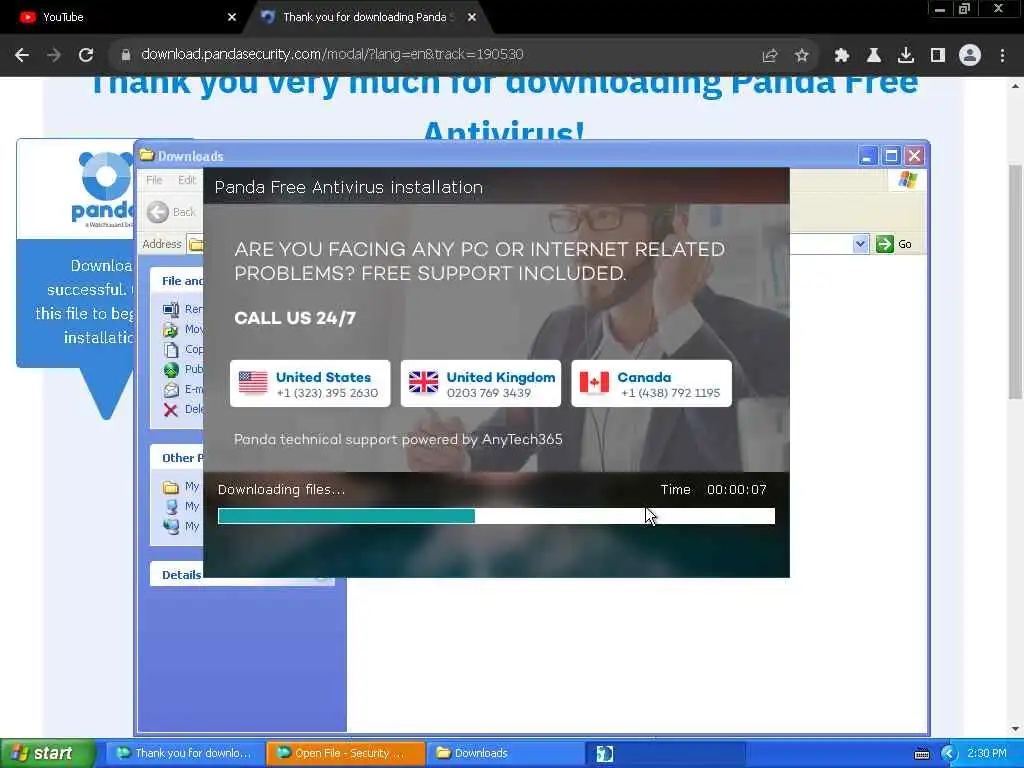Click the Move this file icon
The image size is (1024, 768).
171,330
